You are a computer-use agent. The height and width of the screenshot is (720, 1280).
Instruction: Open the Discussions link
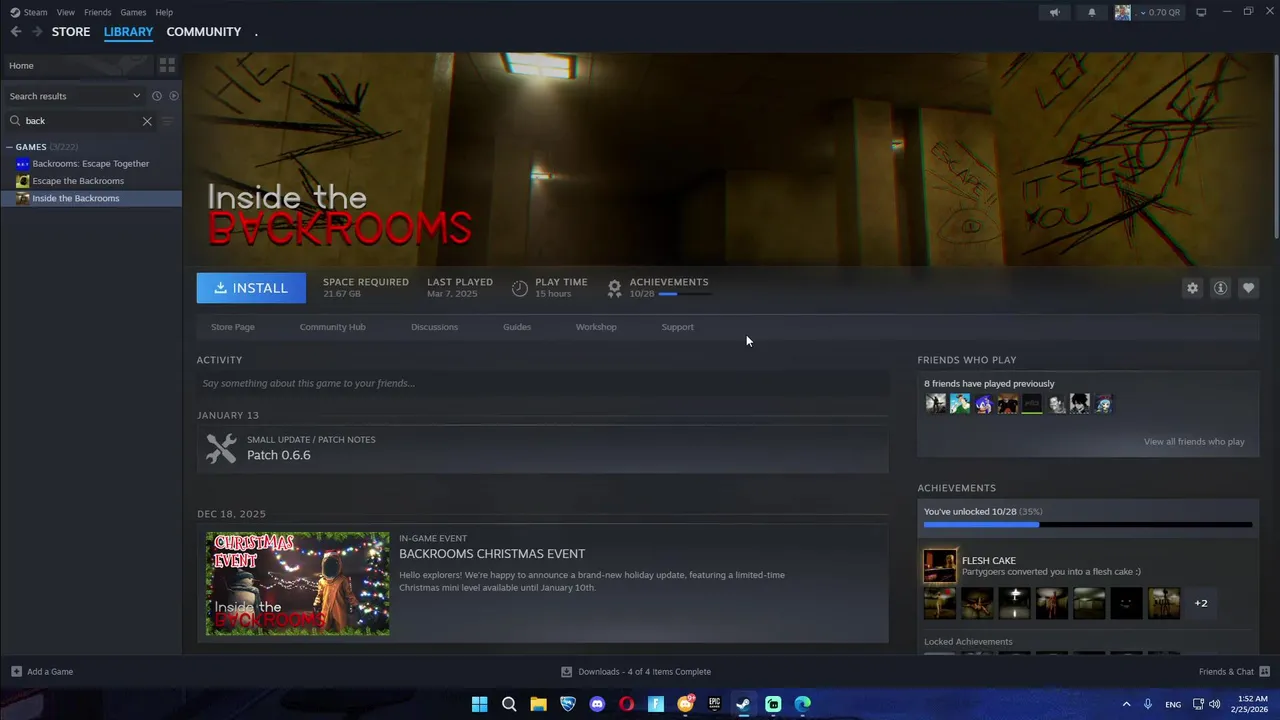435,327
